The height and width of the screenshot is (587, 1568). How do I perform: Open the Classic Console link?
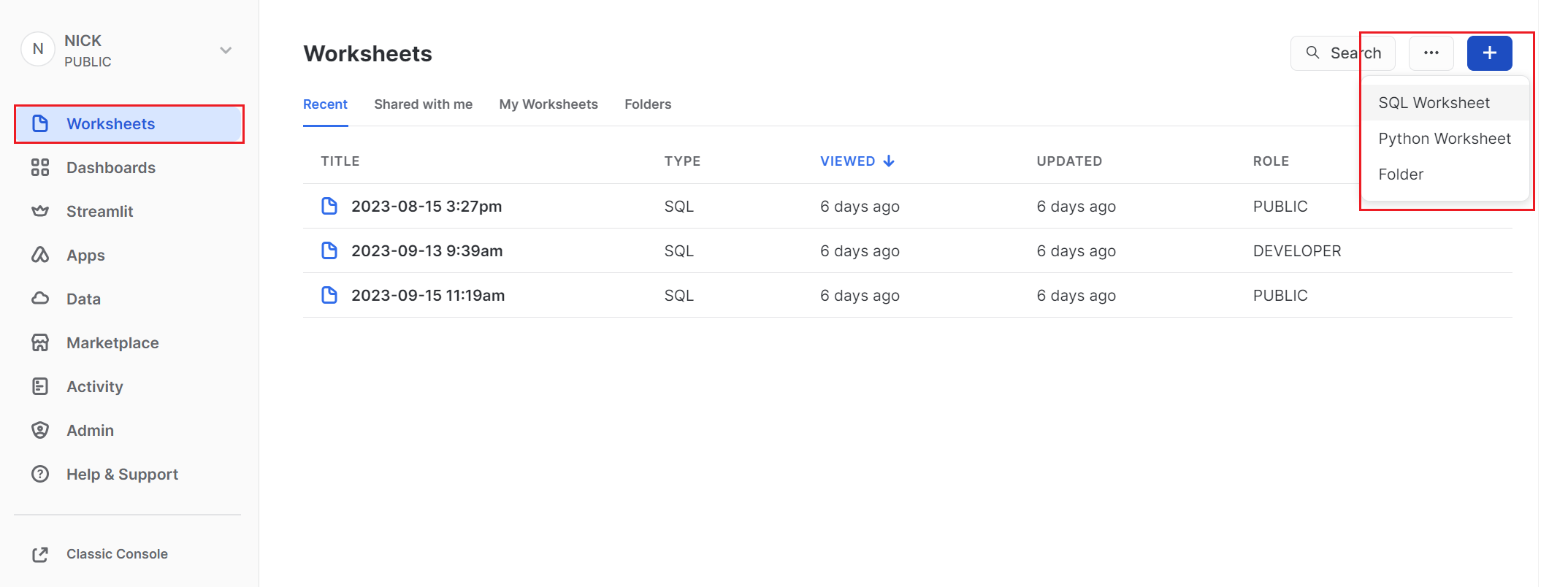pos(117,554)
